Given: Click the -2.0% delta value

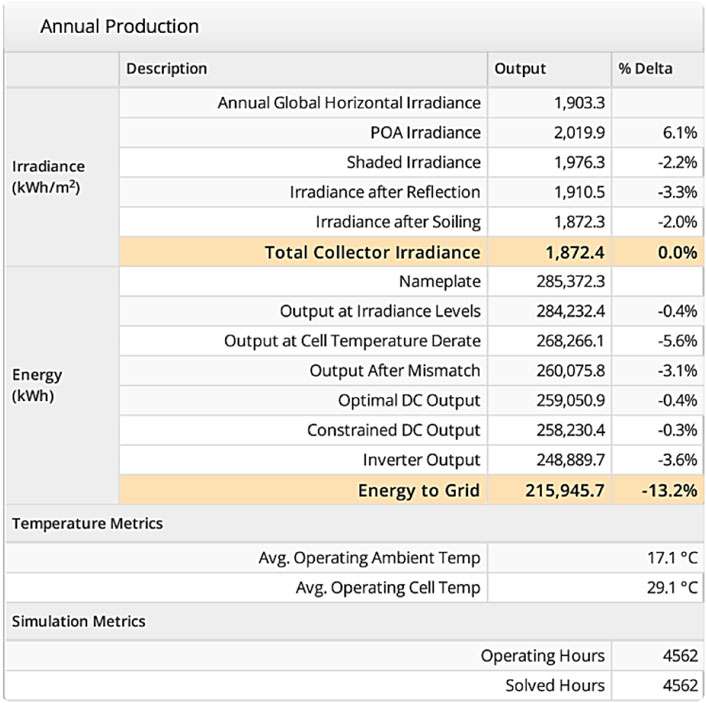Looking at the screenshot, I should [677, 222].
